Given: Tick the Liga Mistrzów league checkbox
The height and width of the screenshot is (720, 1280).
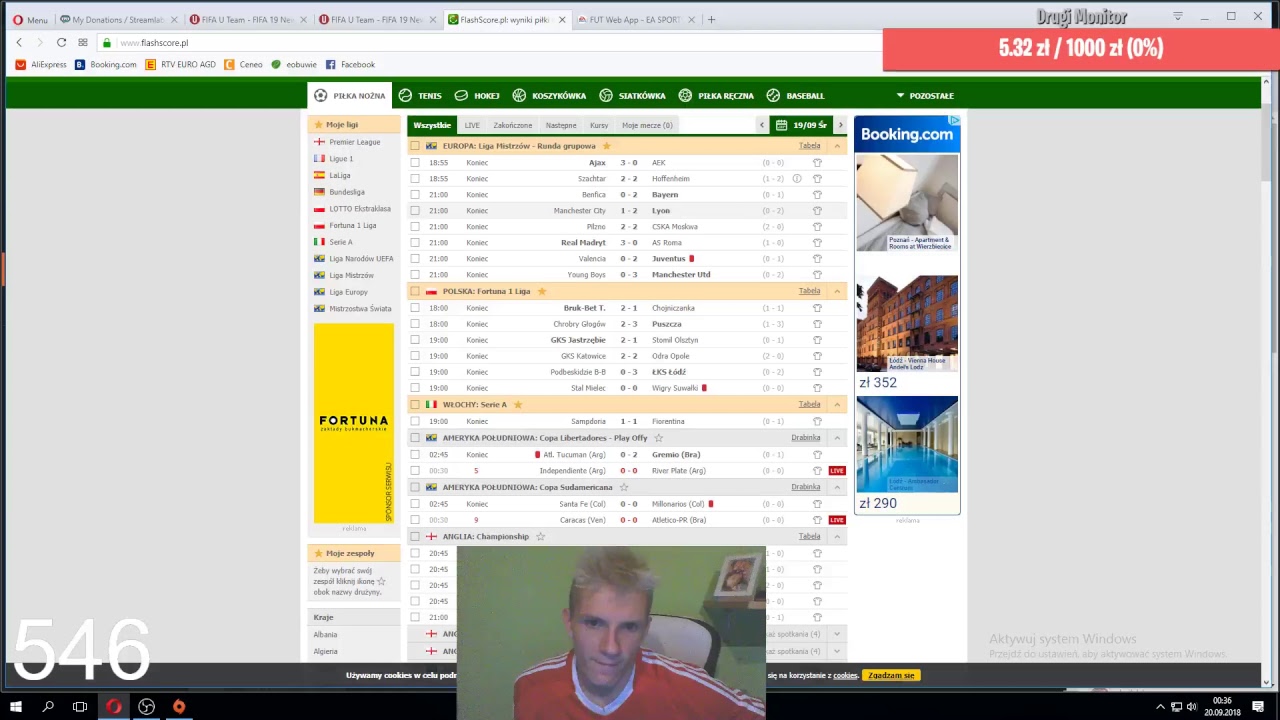Looking at the screenshot, I should coord(415,146).
